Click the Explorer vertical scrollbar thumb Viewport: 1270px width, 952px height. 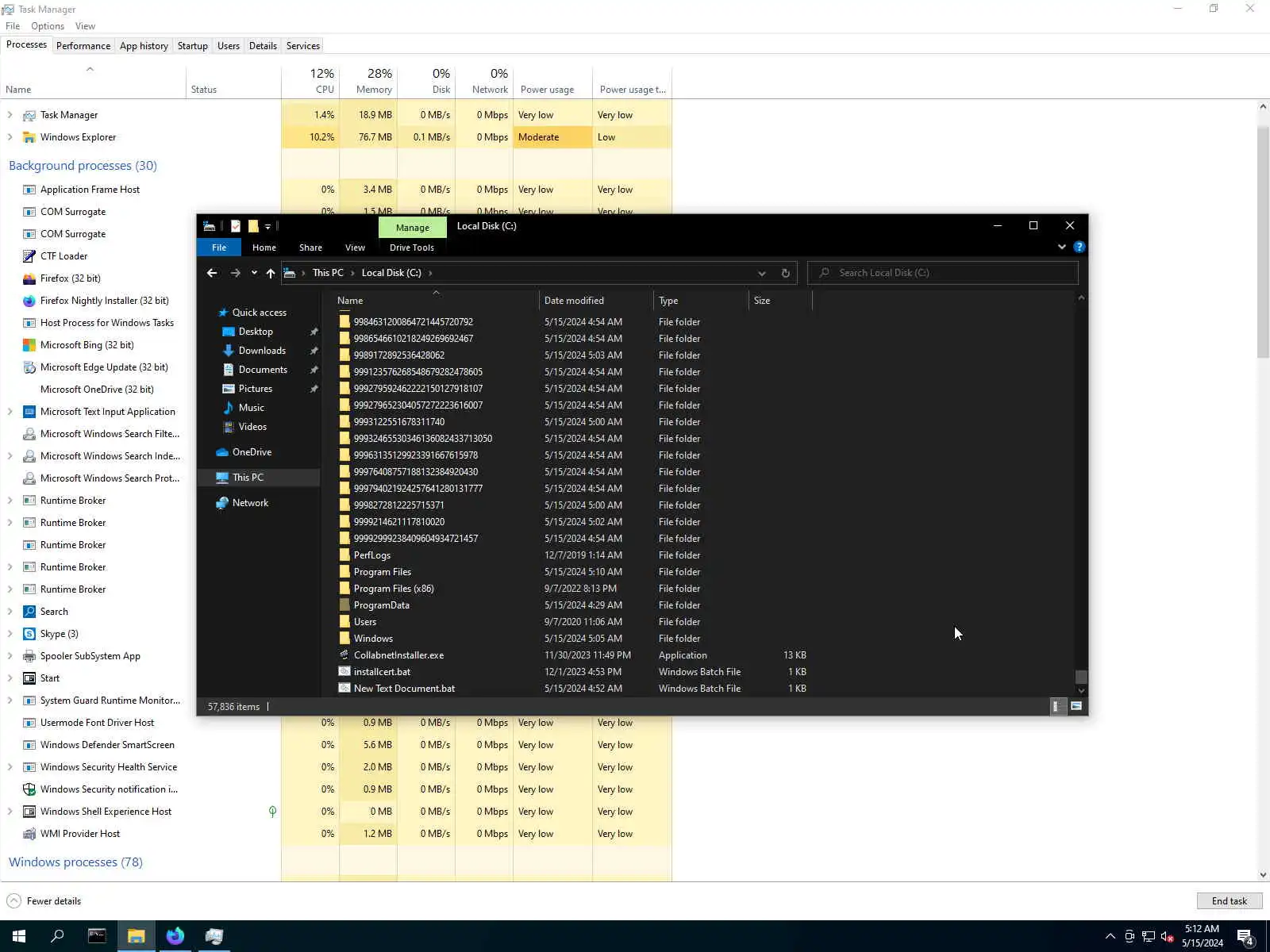(x=1081, y=677)
